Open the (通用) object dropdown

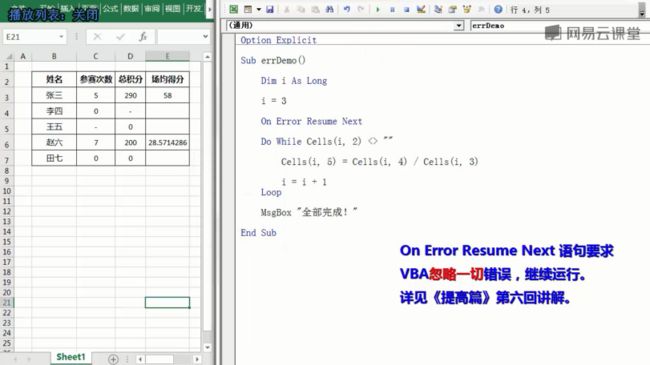click(x=458, y=26)
